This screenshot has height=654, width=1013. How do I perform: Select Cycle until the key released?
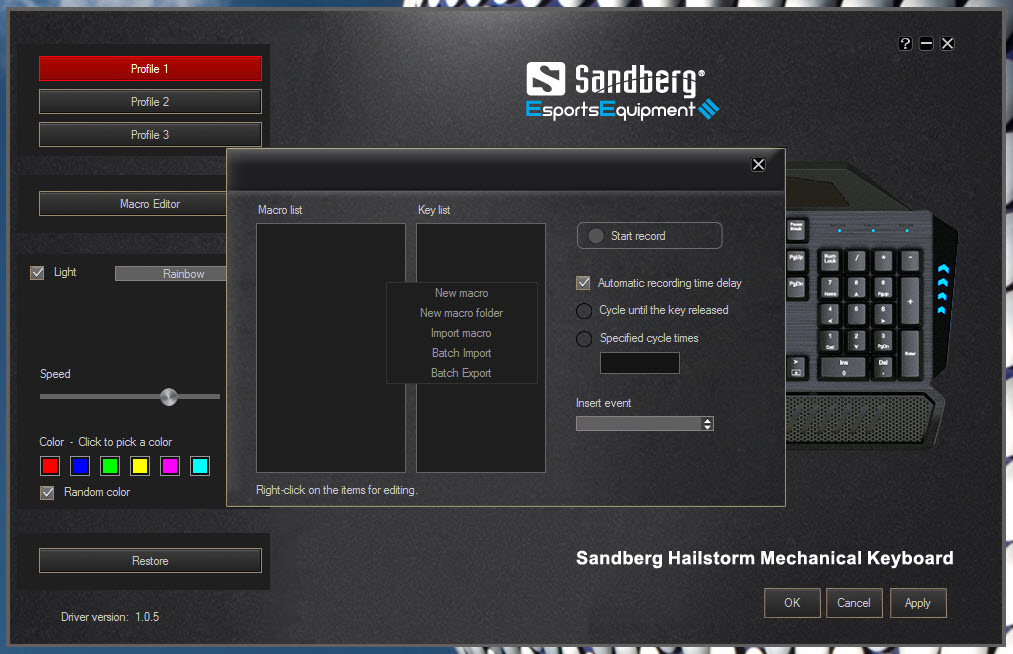pos(584,311)
